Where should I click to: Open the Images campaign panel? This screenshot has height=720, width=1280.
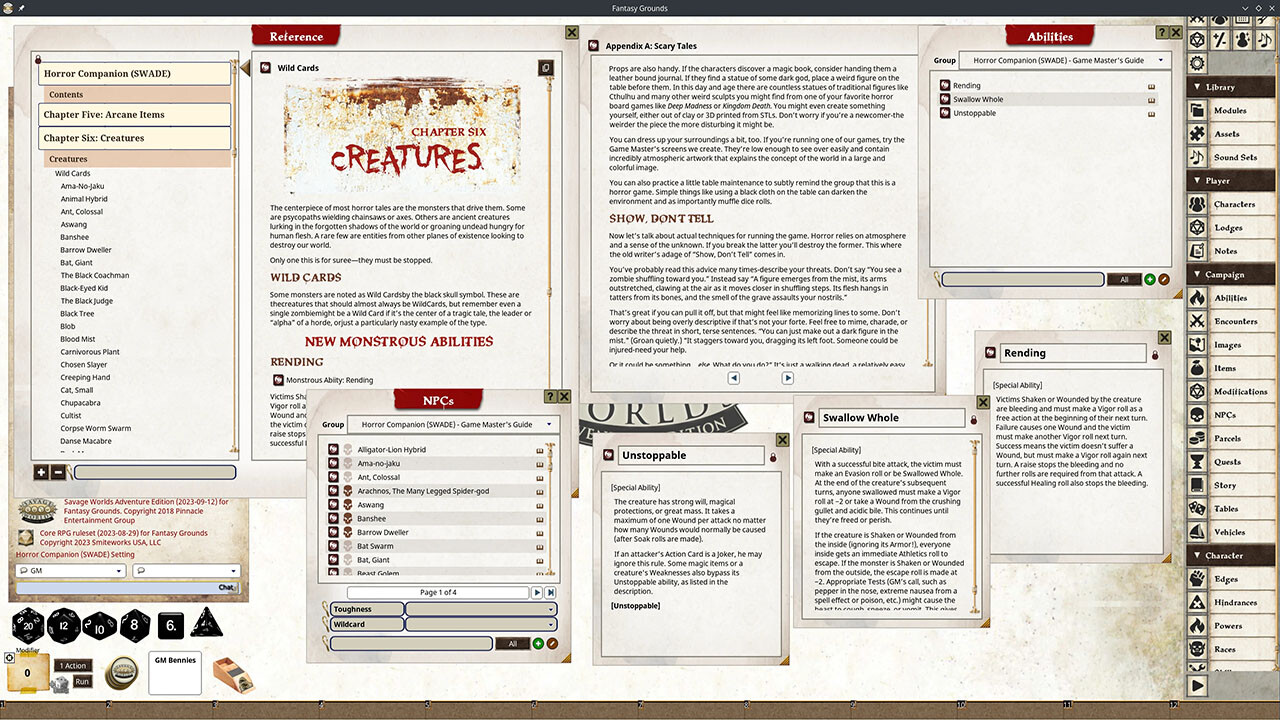click(1228, 344)
